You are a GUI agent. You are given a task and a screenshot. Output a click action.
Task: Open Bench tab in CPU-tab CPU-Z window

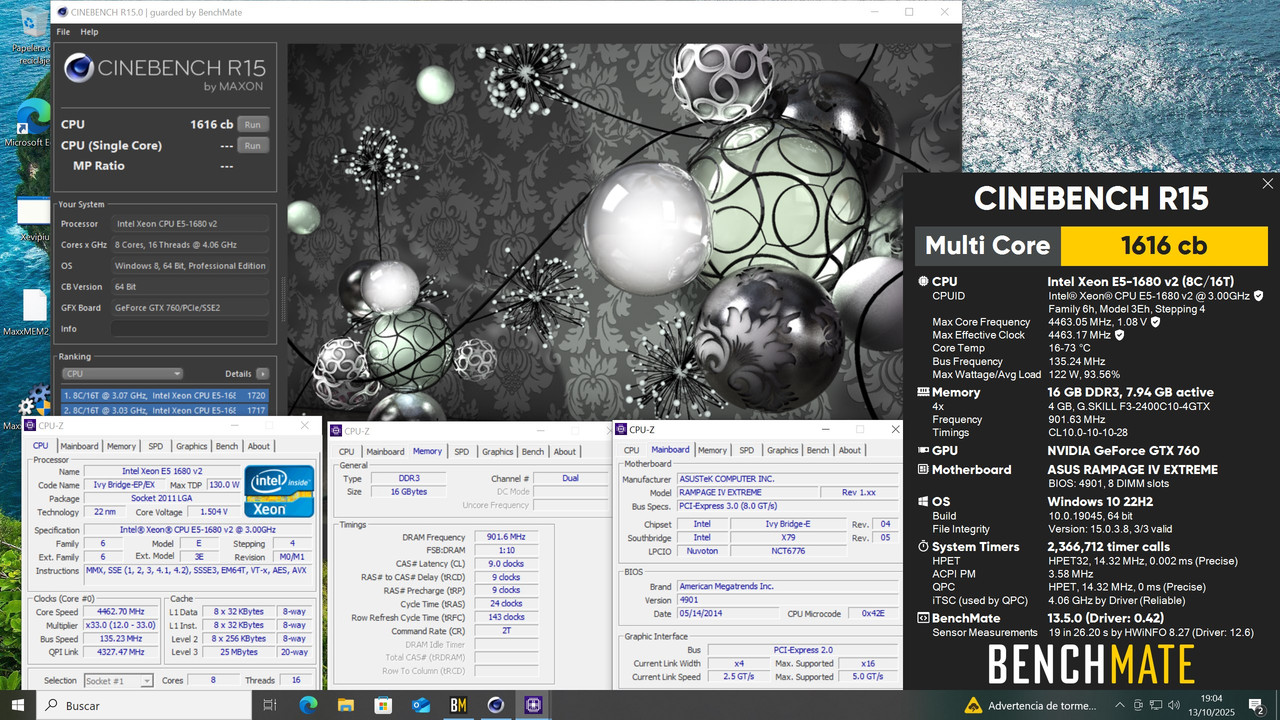click(x=227, y=446)
